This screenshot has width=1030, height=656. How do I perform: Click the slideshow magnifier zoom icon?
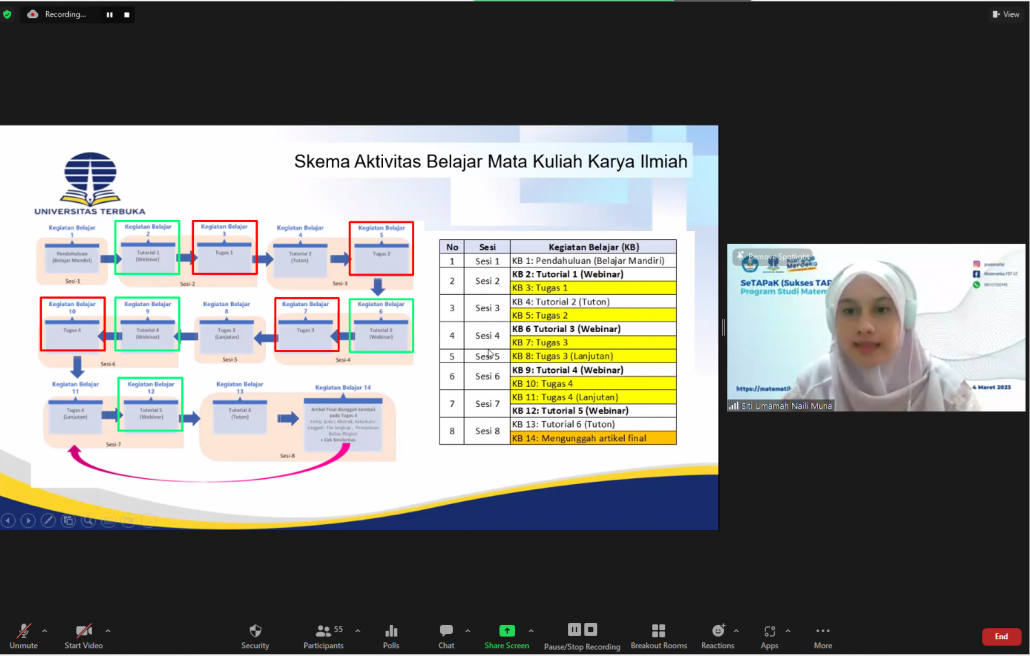point(88,521)
